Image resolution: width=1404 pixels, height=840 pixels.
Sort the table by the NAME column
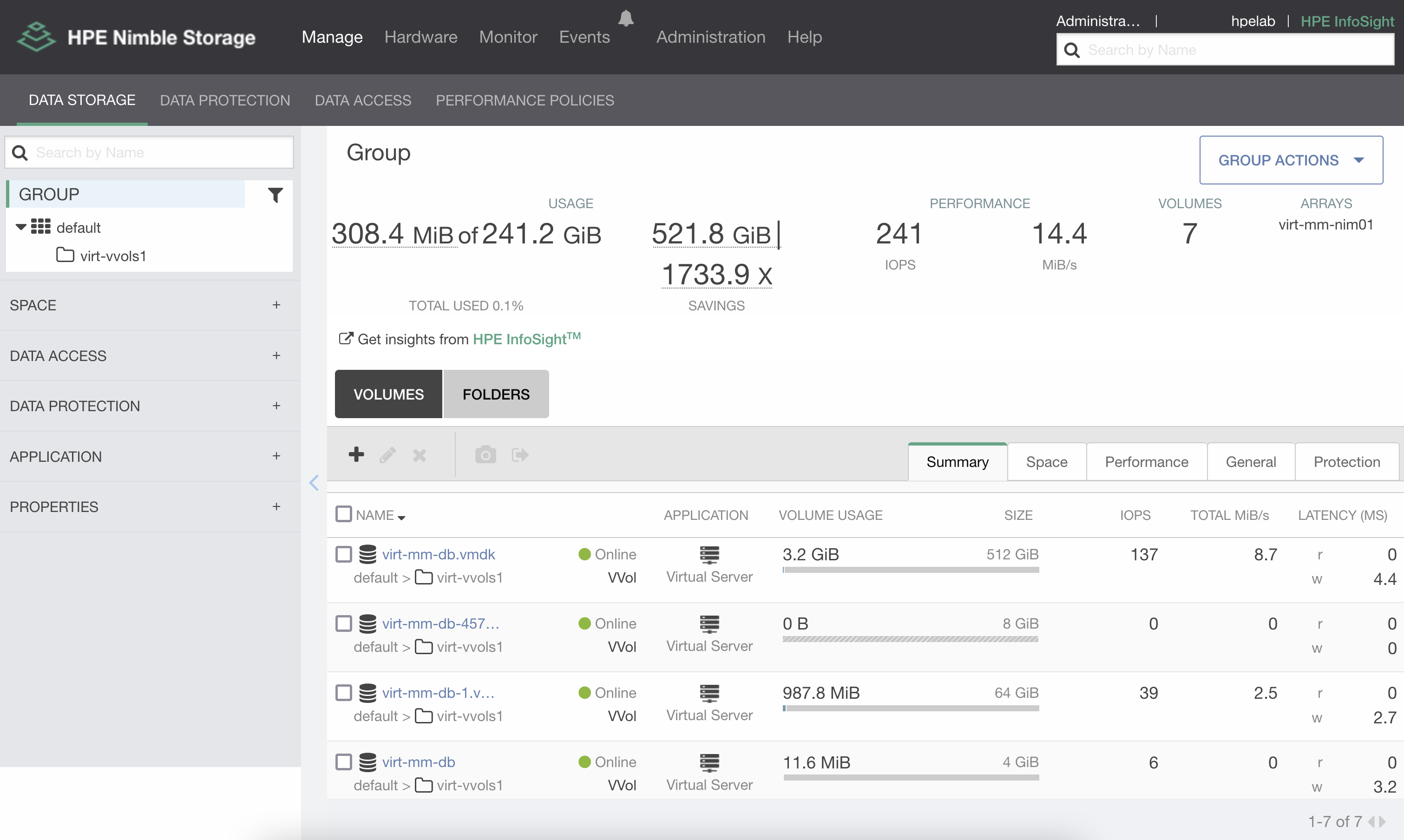pyautogui.click(x=380, y=515)
